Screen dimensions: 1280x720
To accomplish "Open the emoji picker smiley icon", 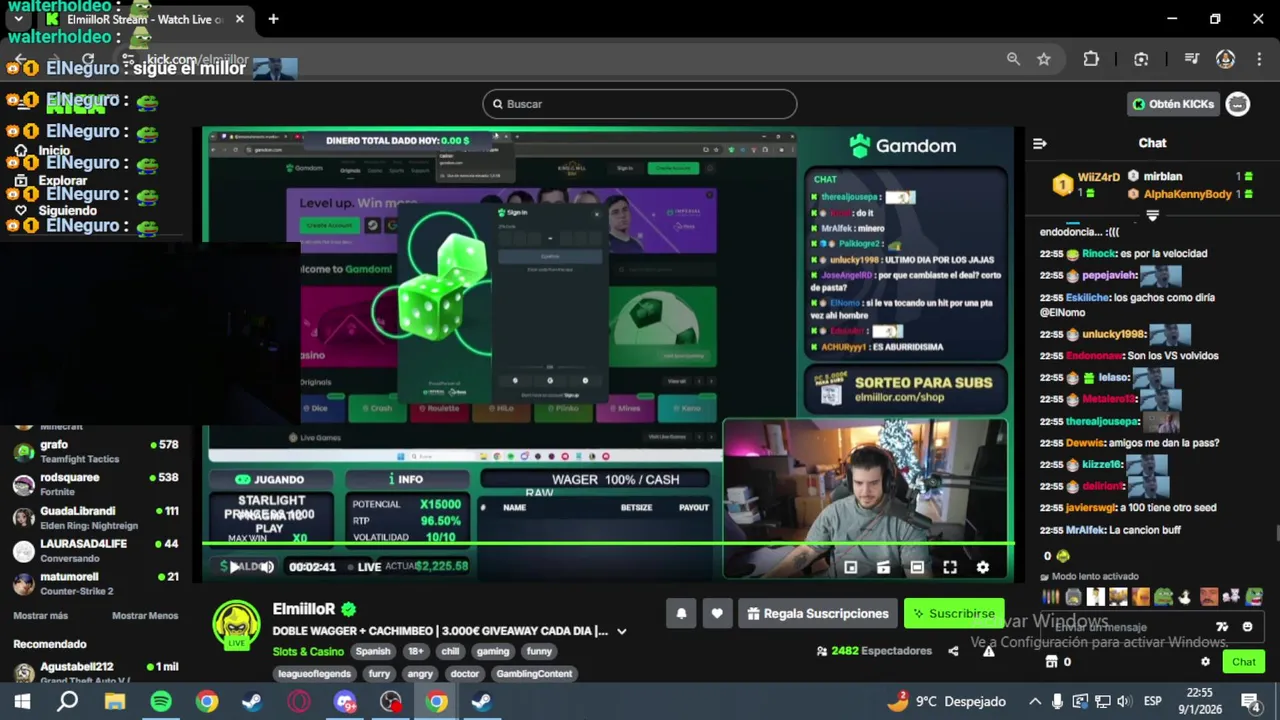I will coord(1247,627).
